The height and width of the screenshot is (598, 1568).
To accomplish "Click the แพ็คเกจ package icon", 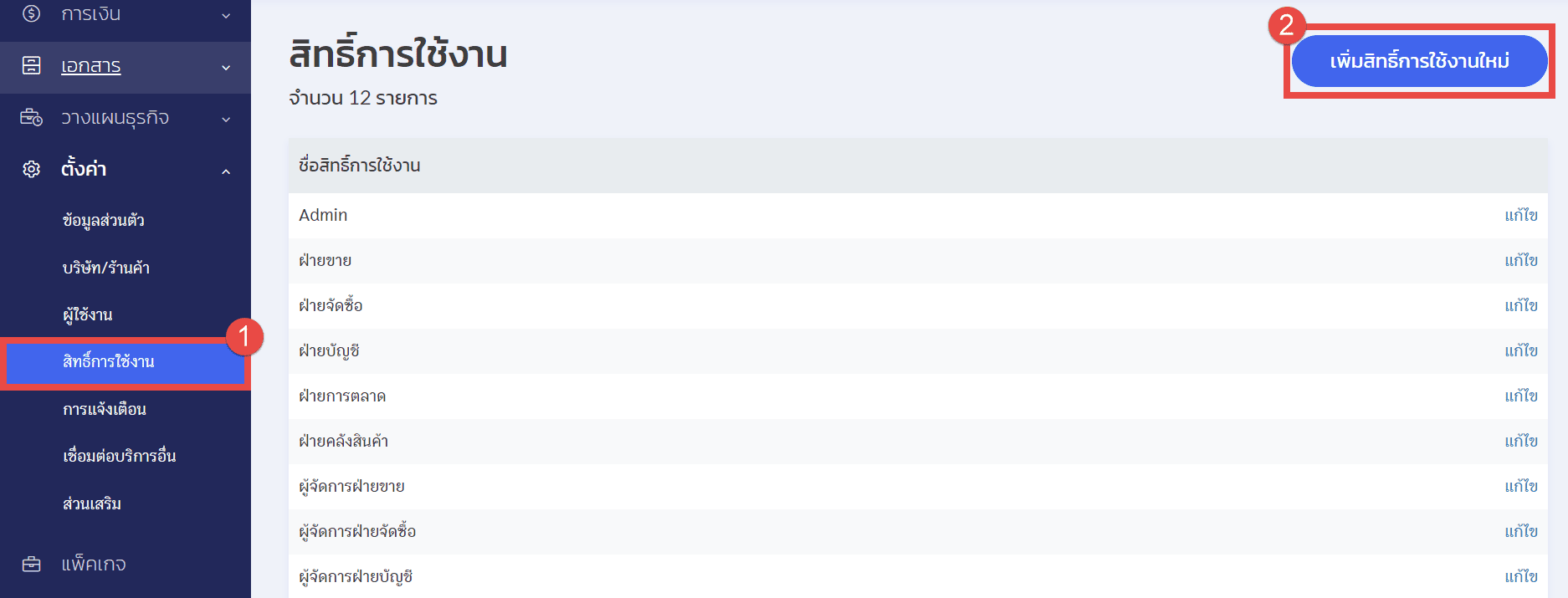I will point(31,564).
